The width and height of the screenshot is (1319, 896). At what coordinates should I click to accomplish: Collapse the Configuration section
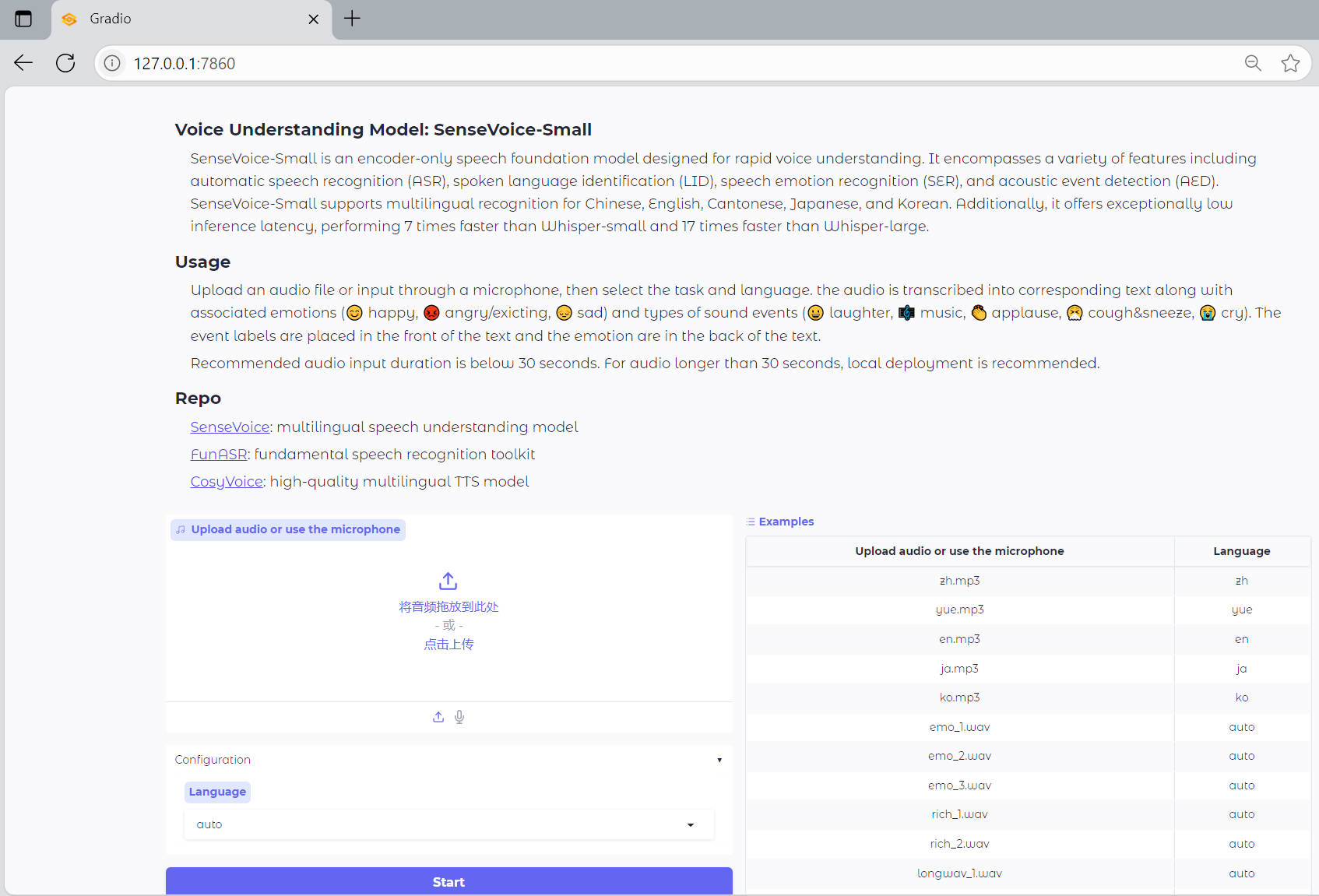pos(448,760)
